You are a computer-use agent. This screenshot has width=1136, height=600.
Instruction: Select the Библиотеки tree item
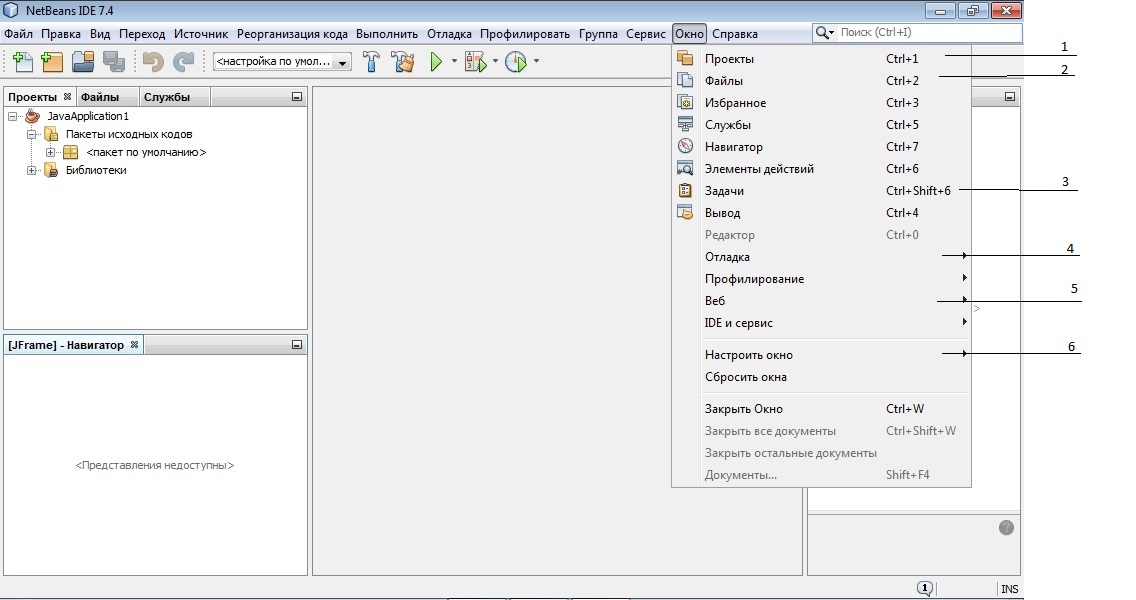click(x=96, y=170)
